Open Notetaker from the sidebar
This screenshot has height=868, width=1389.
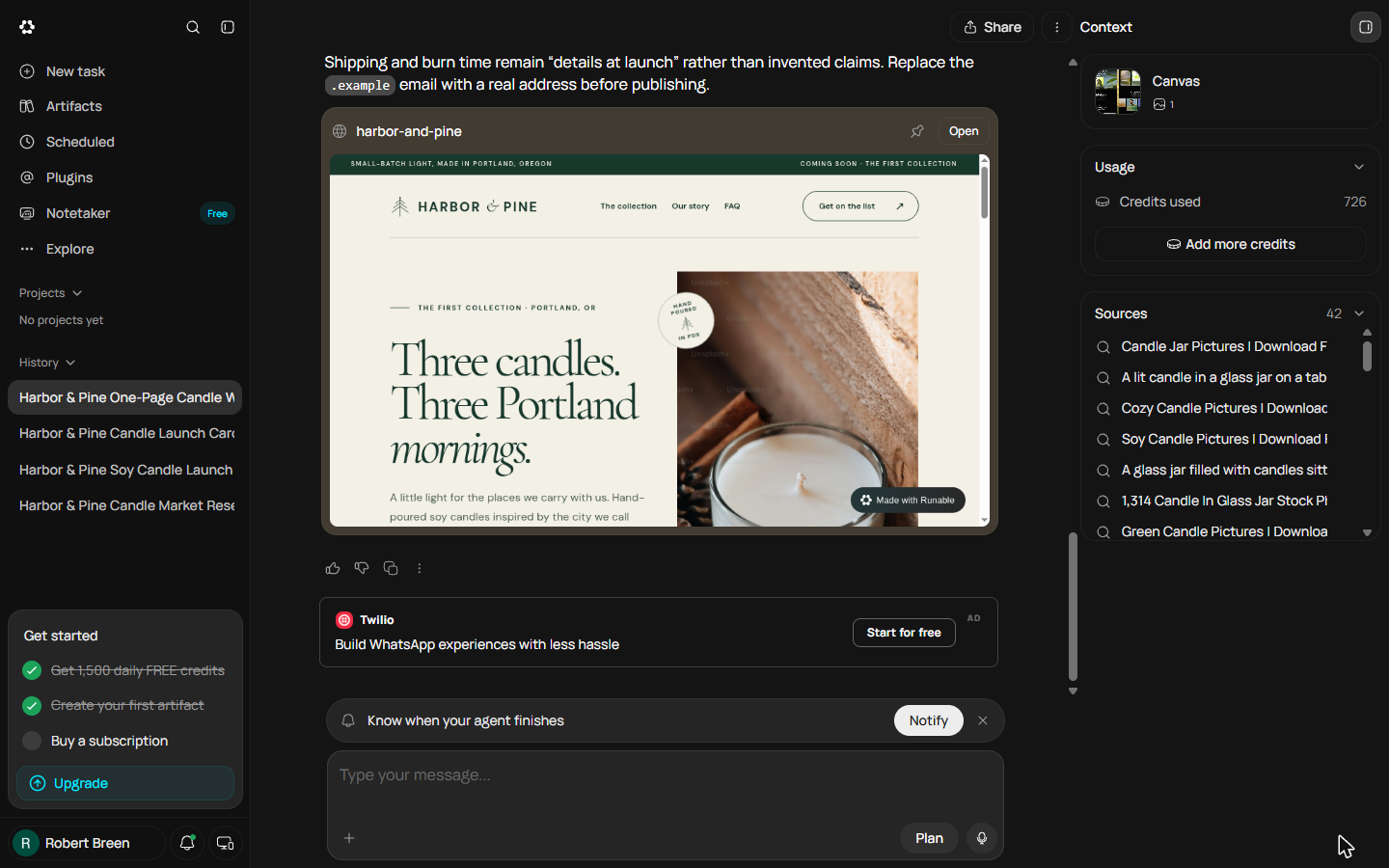click(125, 213)
